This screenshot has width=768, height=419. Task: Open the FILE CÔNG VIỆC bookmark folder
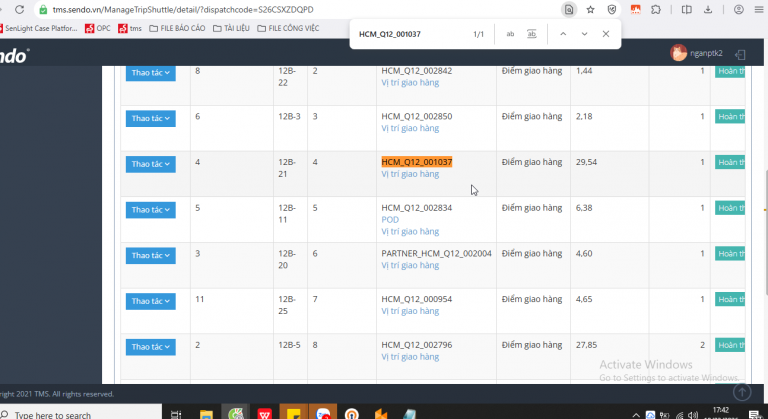pyautogui.click(x=288, y=28)
